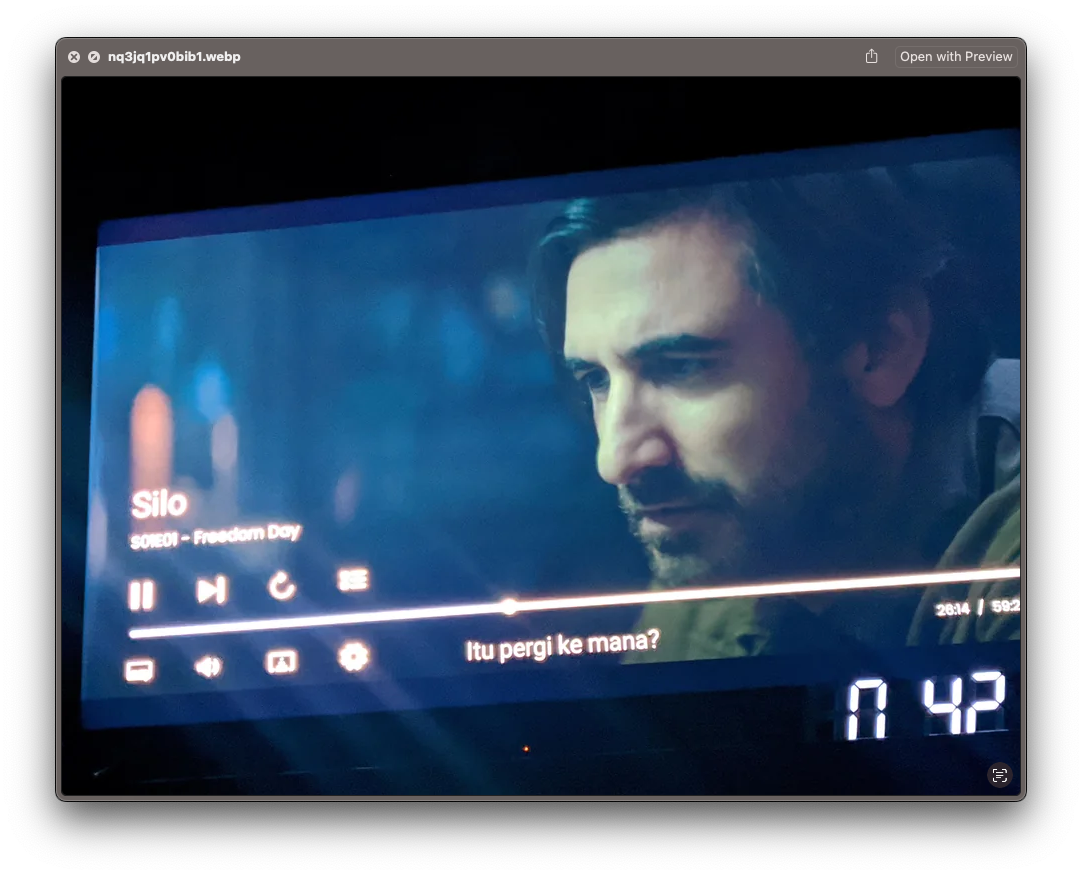Enter picture-in-picture mode
1082x875 pixels.
click(281, 661)
